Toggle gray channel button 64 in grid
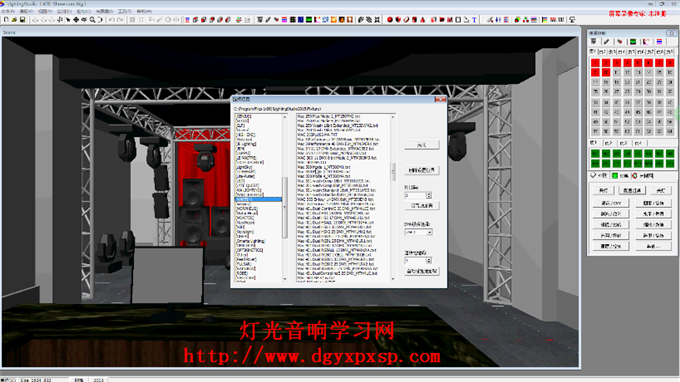680x382 pixels. [670, 131]
